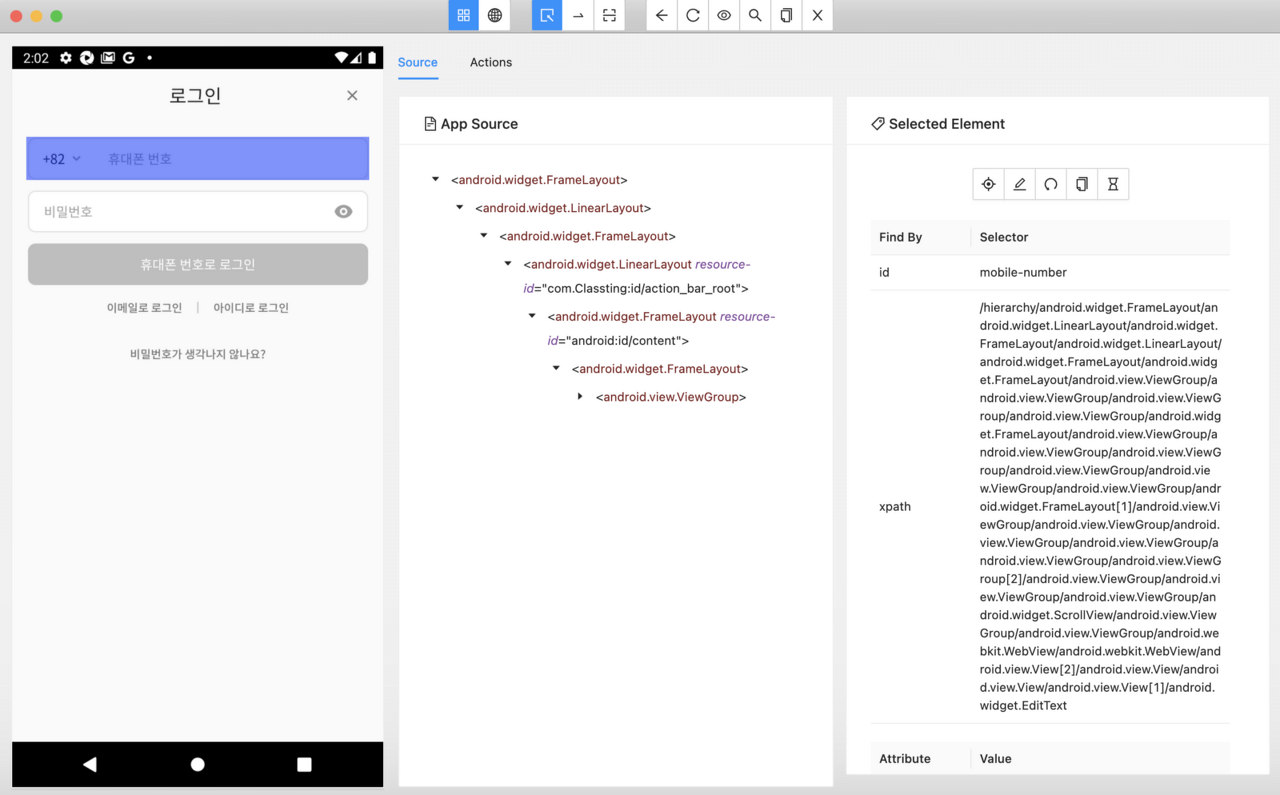1280x795 pixels.
Task: Click the 휴대폰 번호로 로그인 button
Action: coord(198,264)
